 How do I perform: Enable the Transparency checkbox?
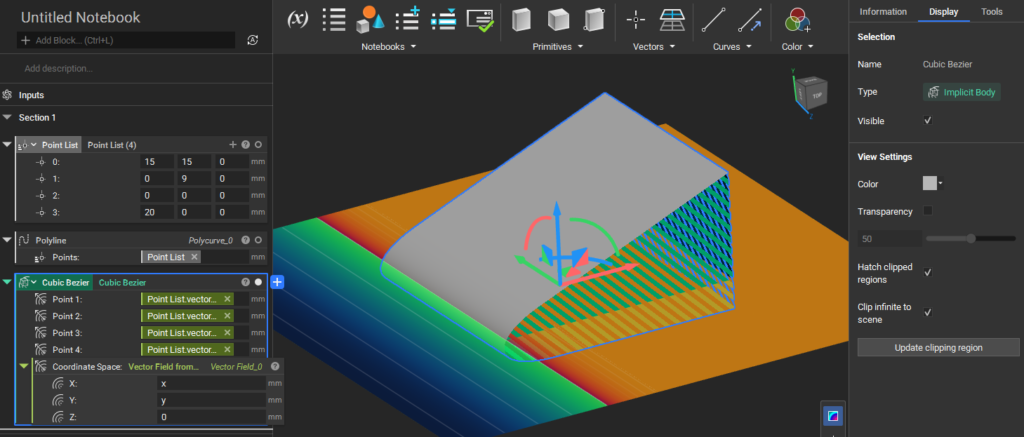928,211
